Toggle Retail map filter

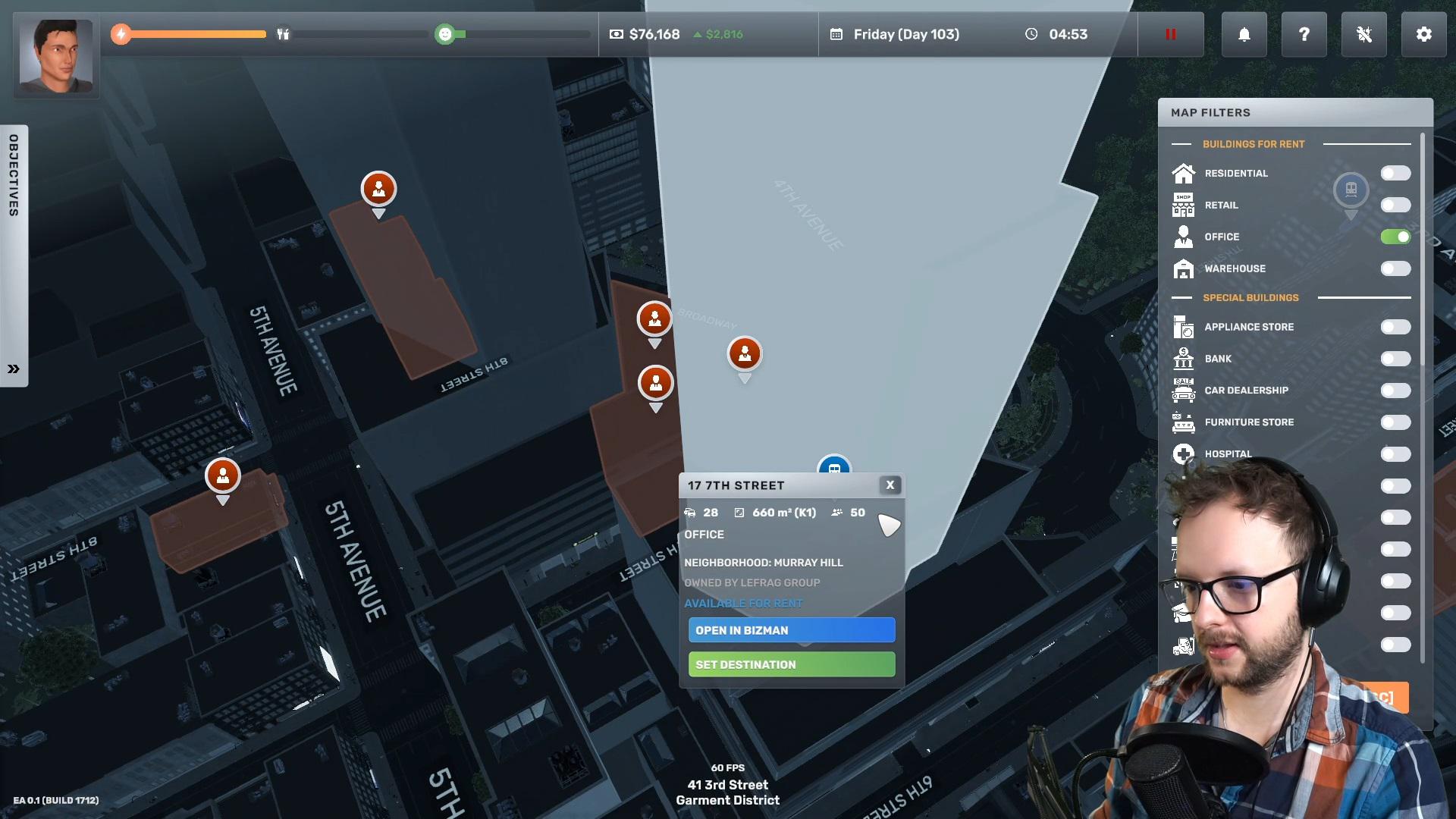[1395, 206]
